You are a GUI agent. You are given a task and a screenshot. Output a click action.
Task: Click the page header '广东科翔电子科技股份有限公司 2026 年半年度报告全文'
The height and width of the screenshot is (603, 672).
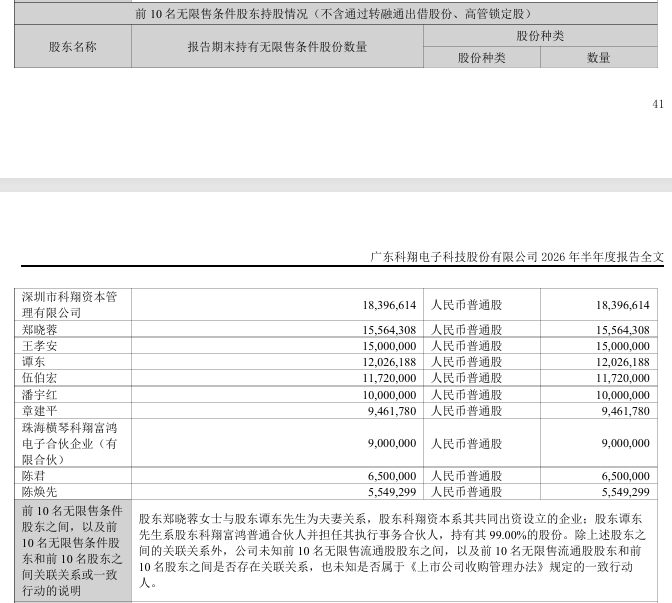(517, 257)
